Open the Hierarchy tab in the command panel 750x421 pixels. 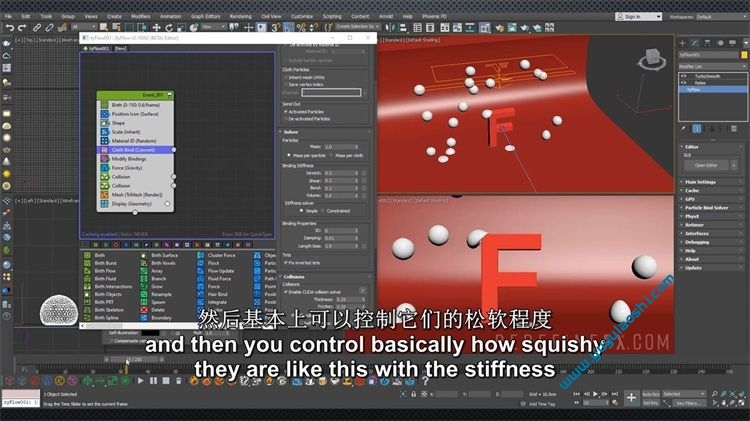click(x=707, y=43)
